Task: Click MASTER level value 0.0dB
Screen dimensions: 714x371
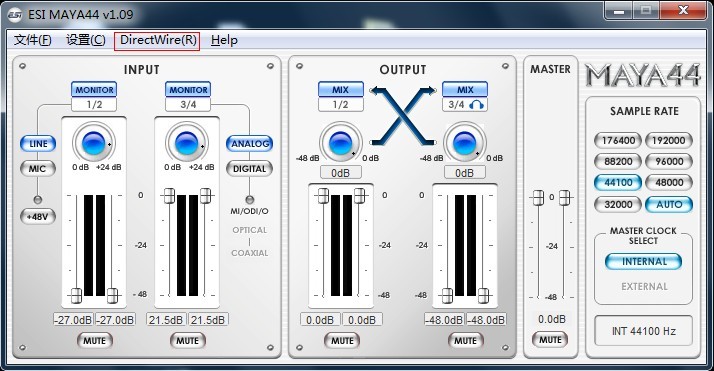Action: coord(551,319)
